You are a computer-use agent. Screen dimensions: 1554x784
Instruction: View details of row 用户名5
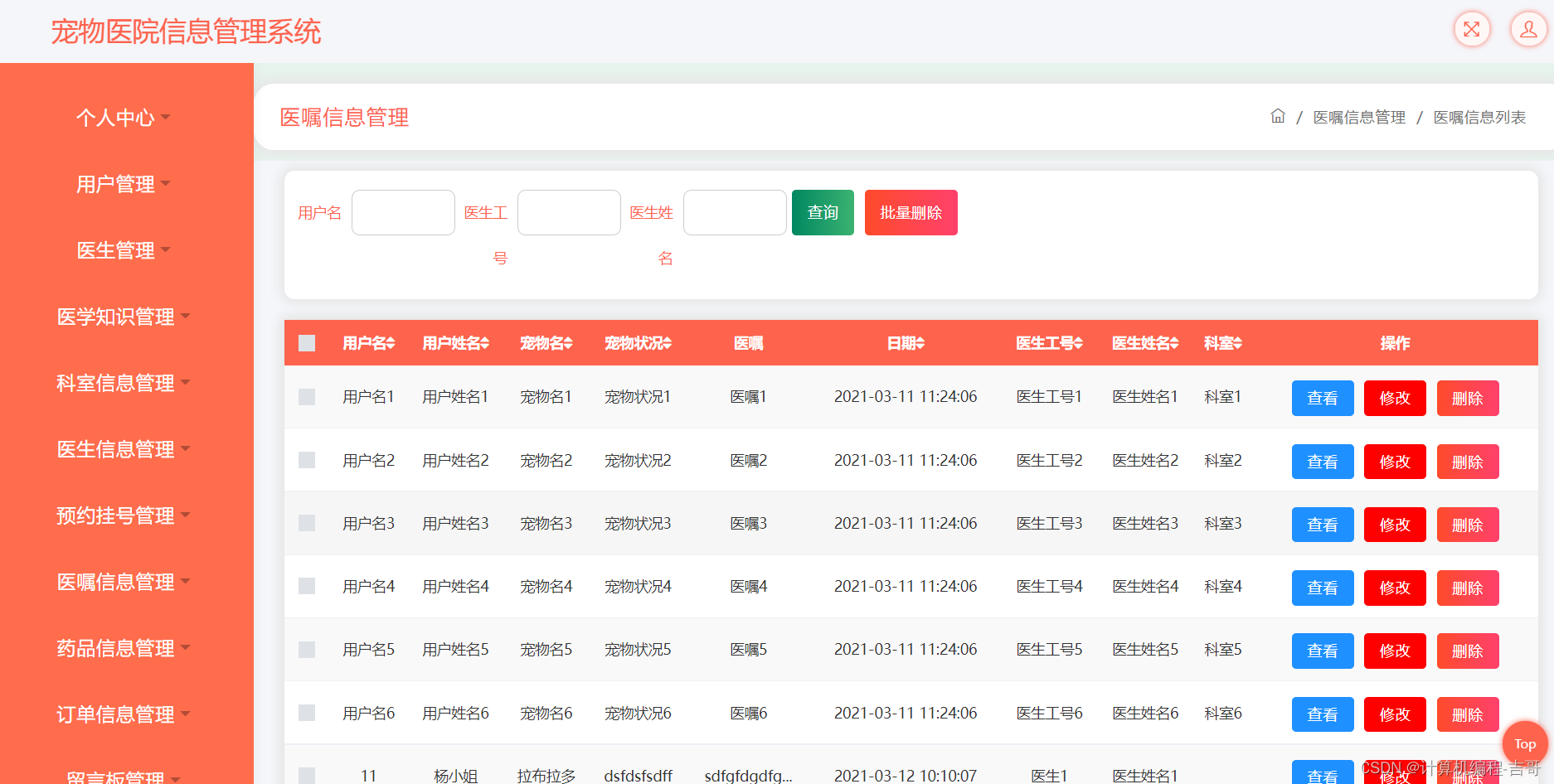pyautogui.click(x=1323, y=651)
